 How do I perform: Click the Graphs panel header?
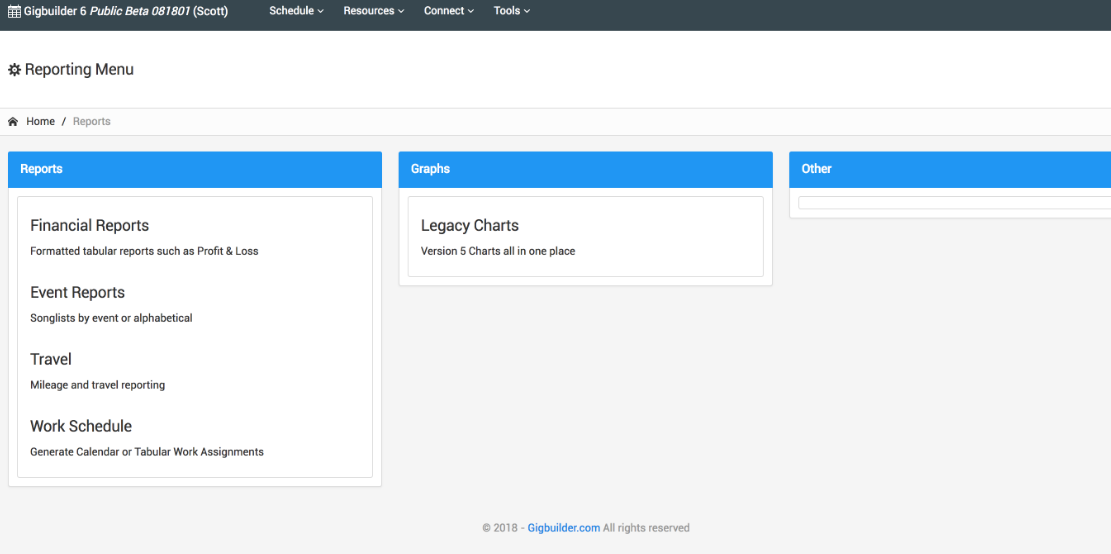coord(585,169)
